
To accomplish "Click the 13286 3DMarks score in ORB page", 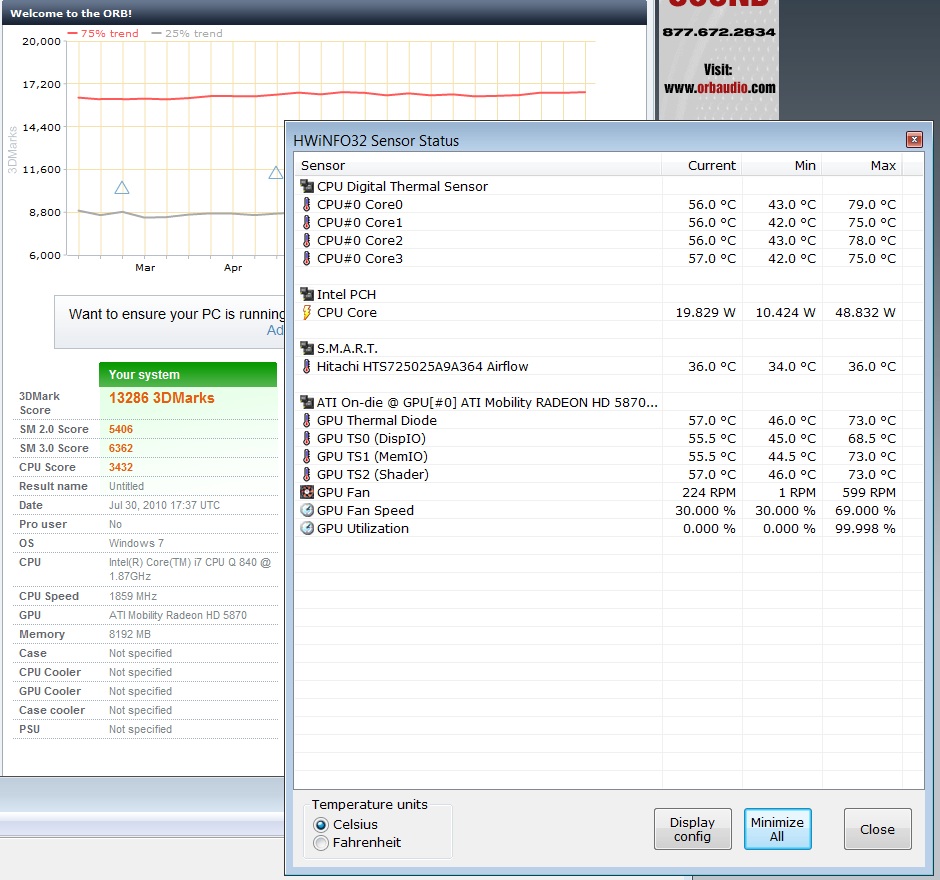I will (161, 398).
